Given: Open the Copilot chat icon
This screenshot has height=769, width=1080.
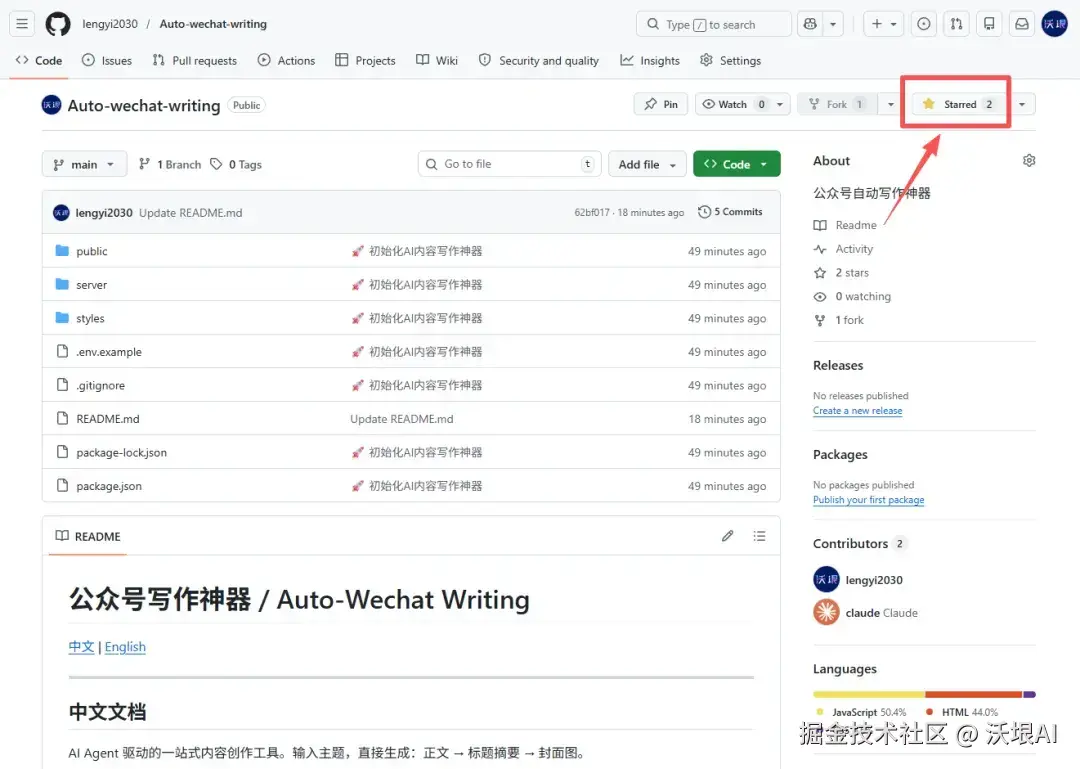Looking at the screenshot, I should pos(810,24).
